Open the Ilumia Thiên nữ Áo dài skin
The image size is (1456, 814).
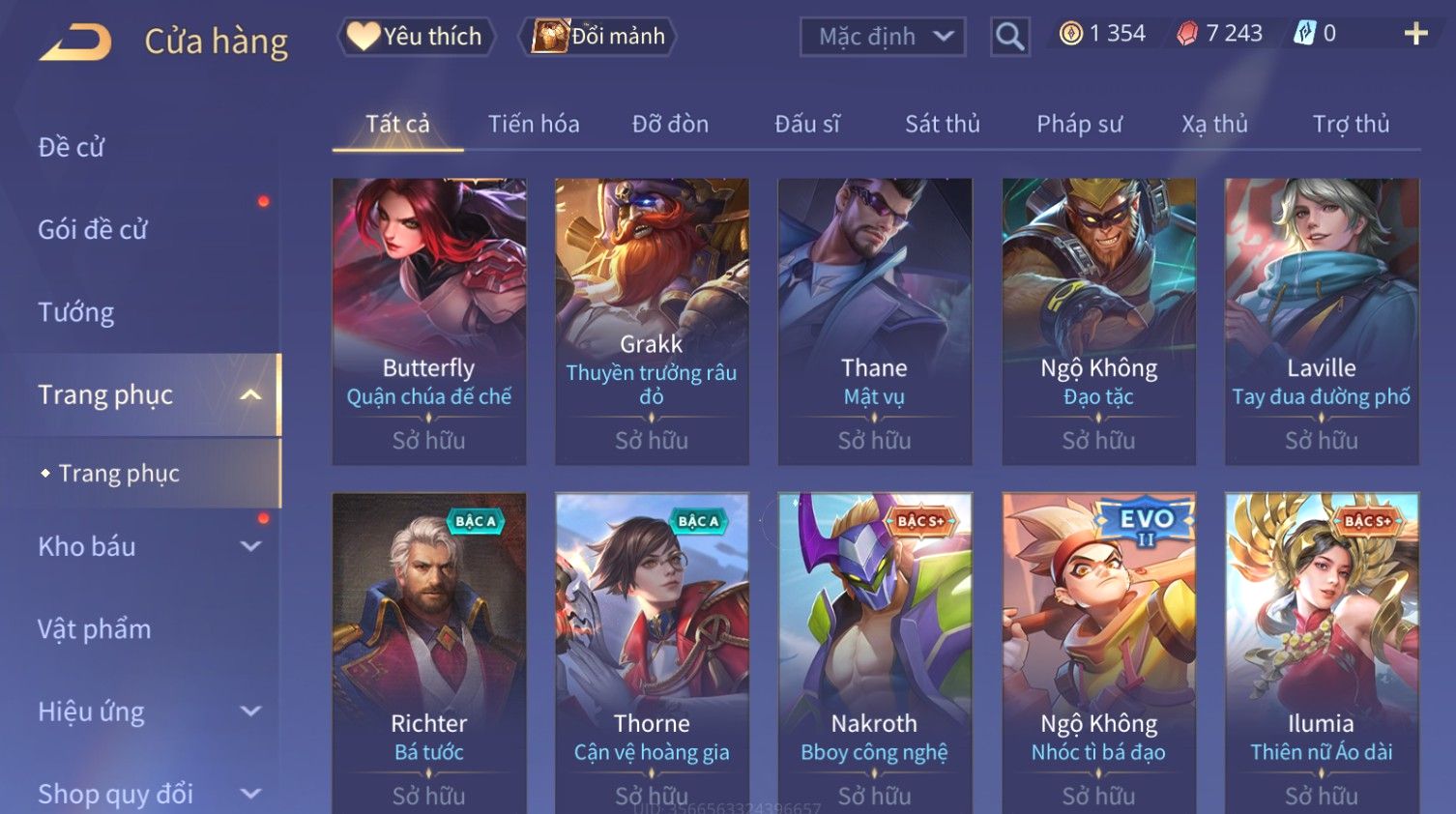[x=1322, y=654]
